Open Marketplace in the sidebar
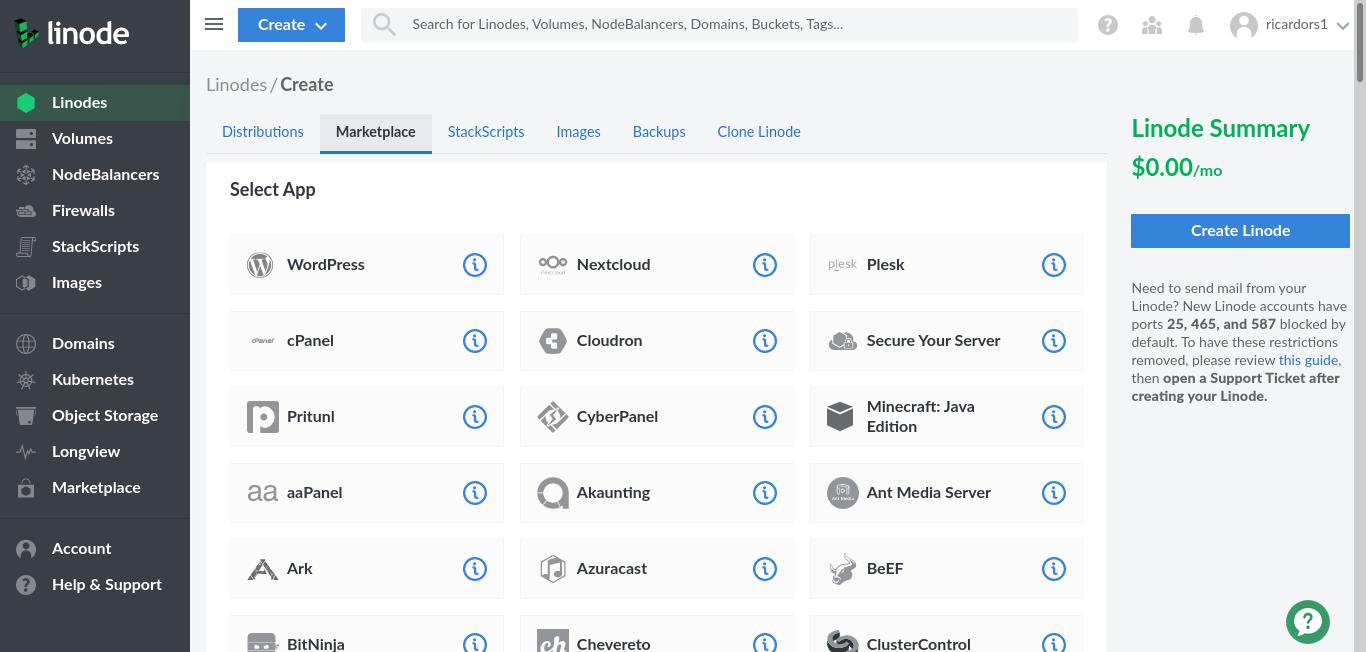Viewport: 1366px width, 652px height. click(95, 488)
